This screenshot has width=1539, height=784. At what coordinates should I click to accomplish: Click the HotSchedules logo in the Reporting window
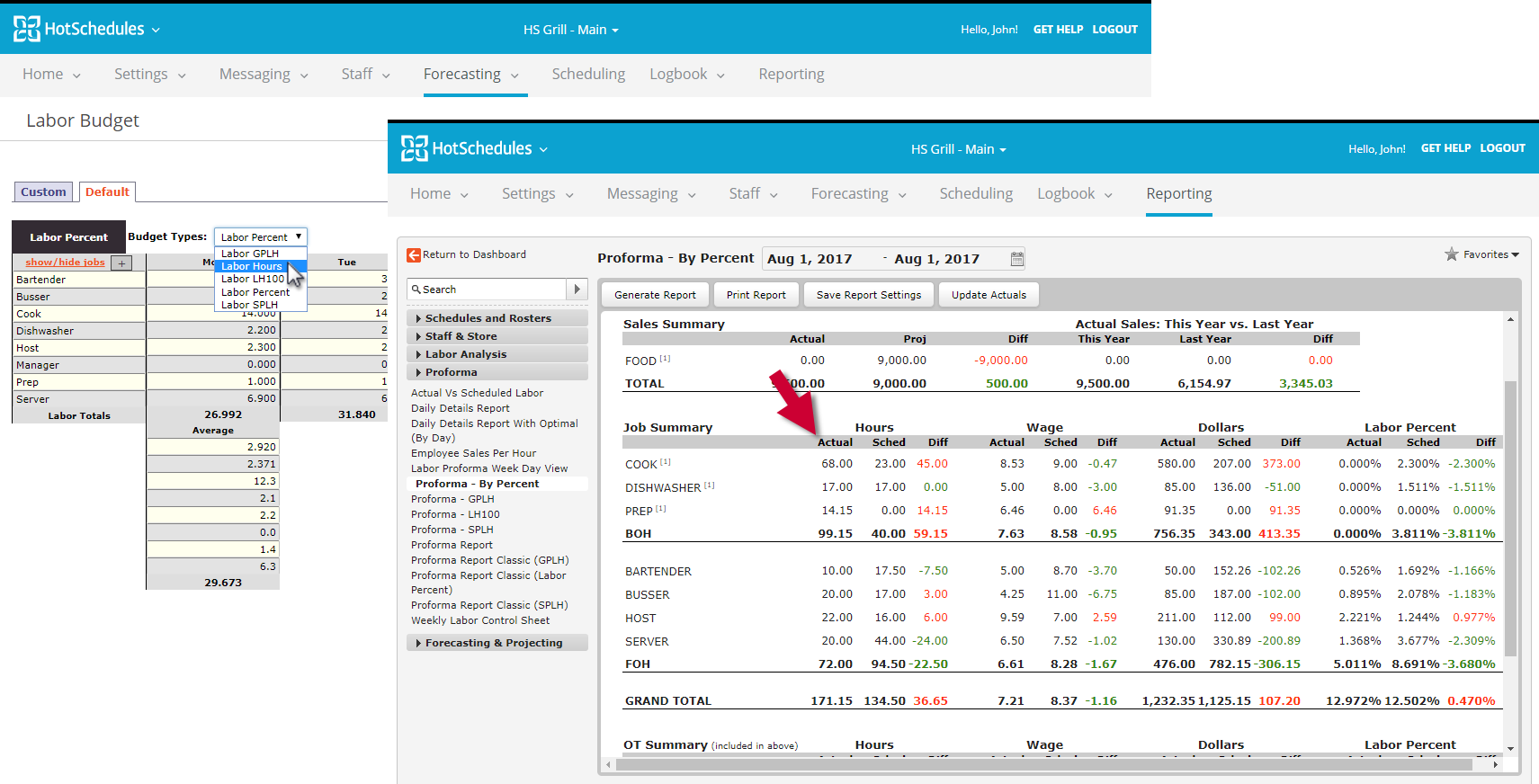[x=467, y=148]
